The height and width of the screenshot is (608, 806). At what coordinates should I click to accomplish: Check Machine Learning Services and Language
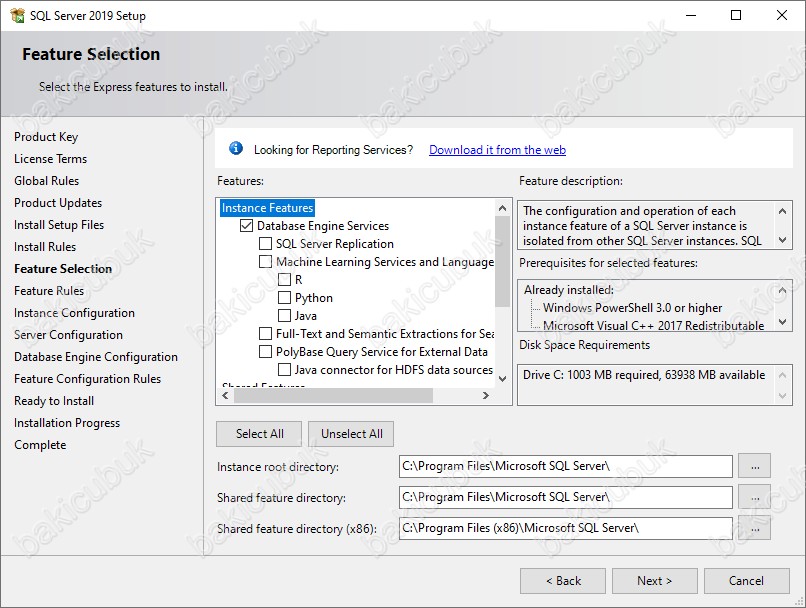(265, 262)
